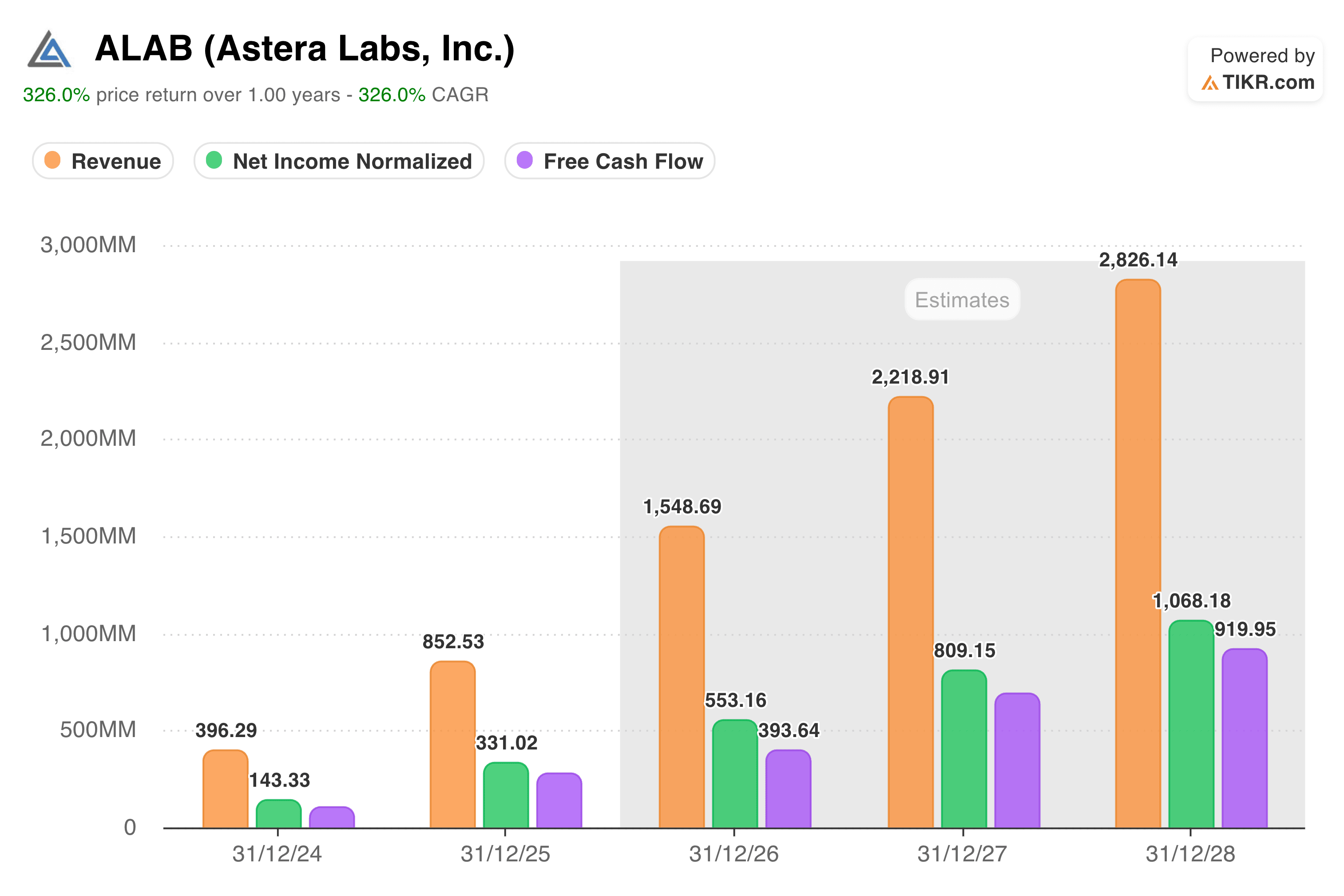Image resolution: width=1344 pixels, height=896 pixels.
Task: Click the TIKR orange logo icon
Action: click(x=1209, y=83)
